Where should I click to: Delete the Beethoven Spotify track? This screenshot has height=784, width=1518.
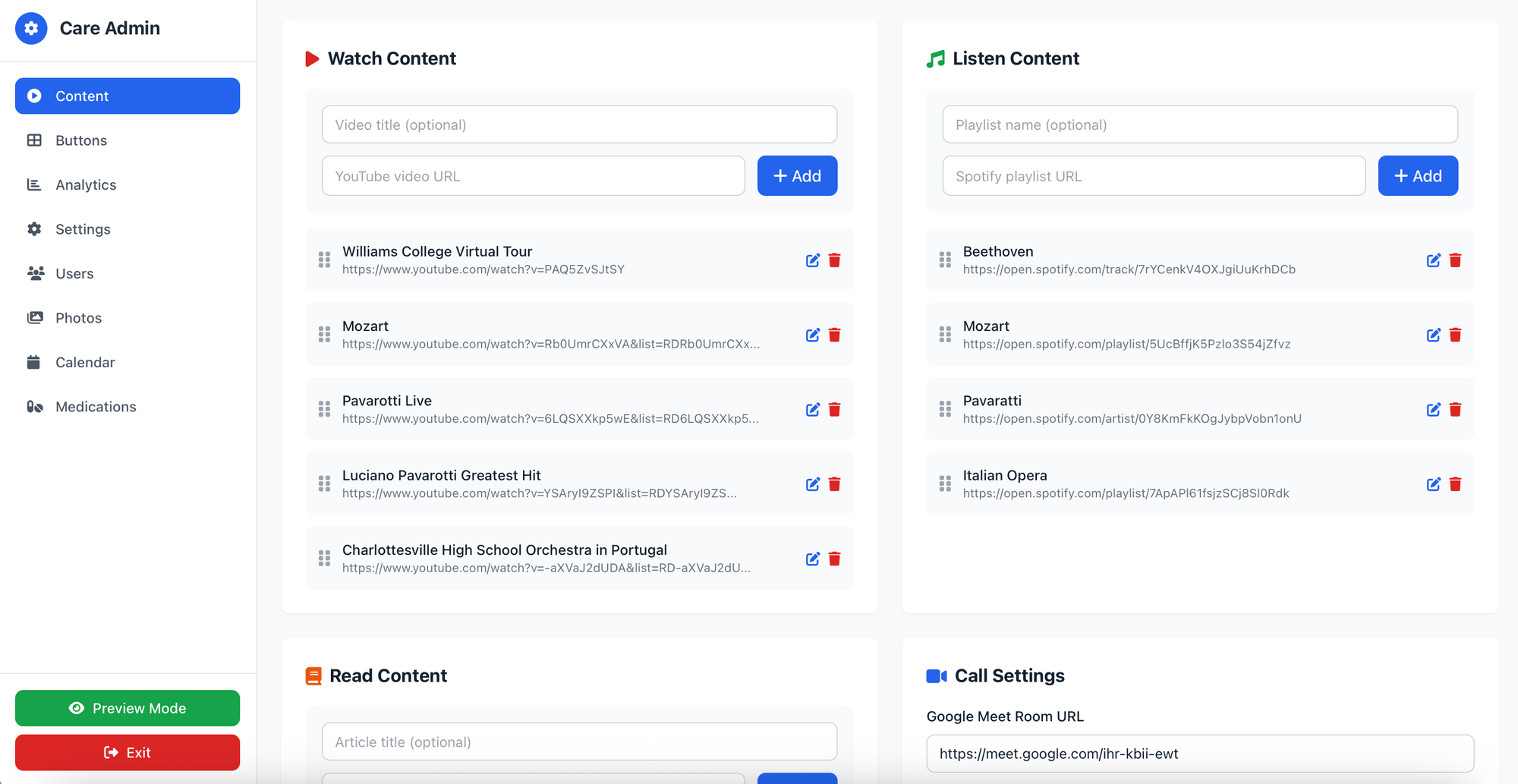[1455, 260]
